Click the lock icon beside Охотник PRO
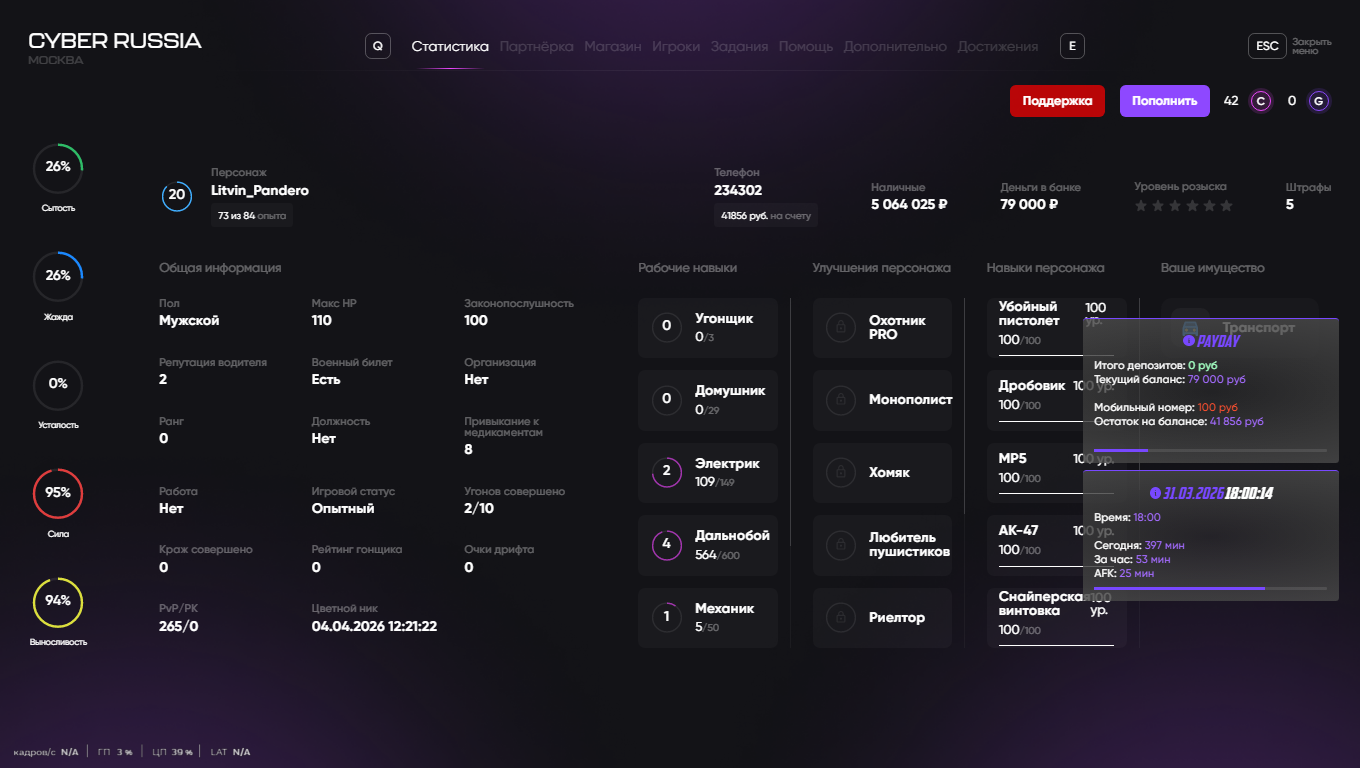Screen dimensions: 1360x768 coord(841,327)
